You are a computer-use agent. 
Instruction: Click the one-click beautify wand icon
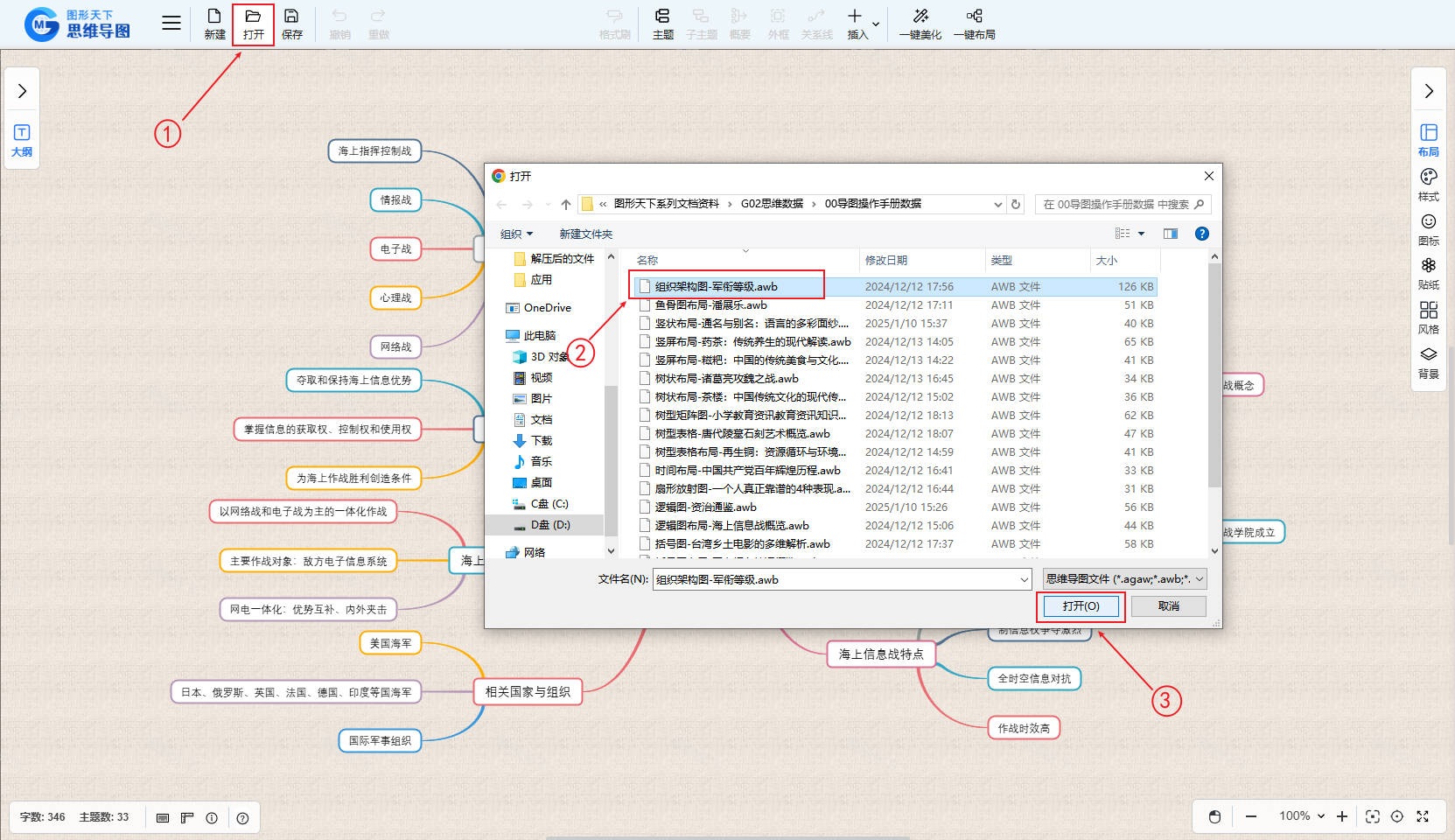point(920,24)
